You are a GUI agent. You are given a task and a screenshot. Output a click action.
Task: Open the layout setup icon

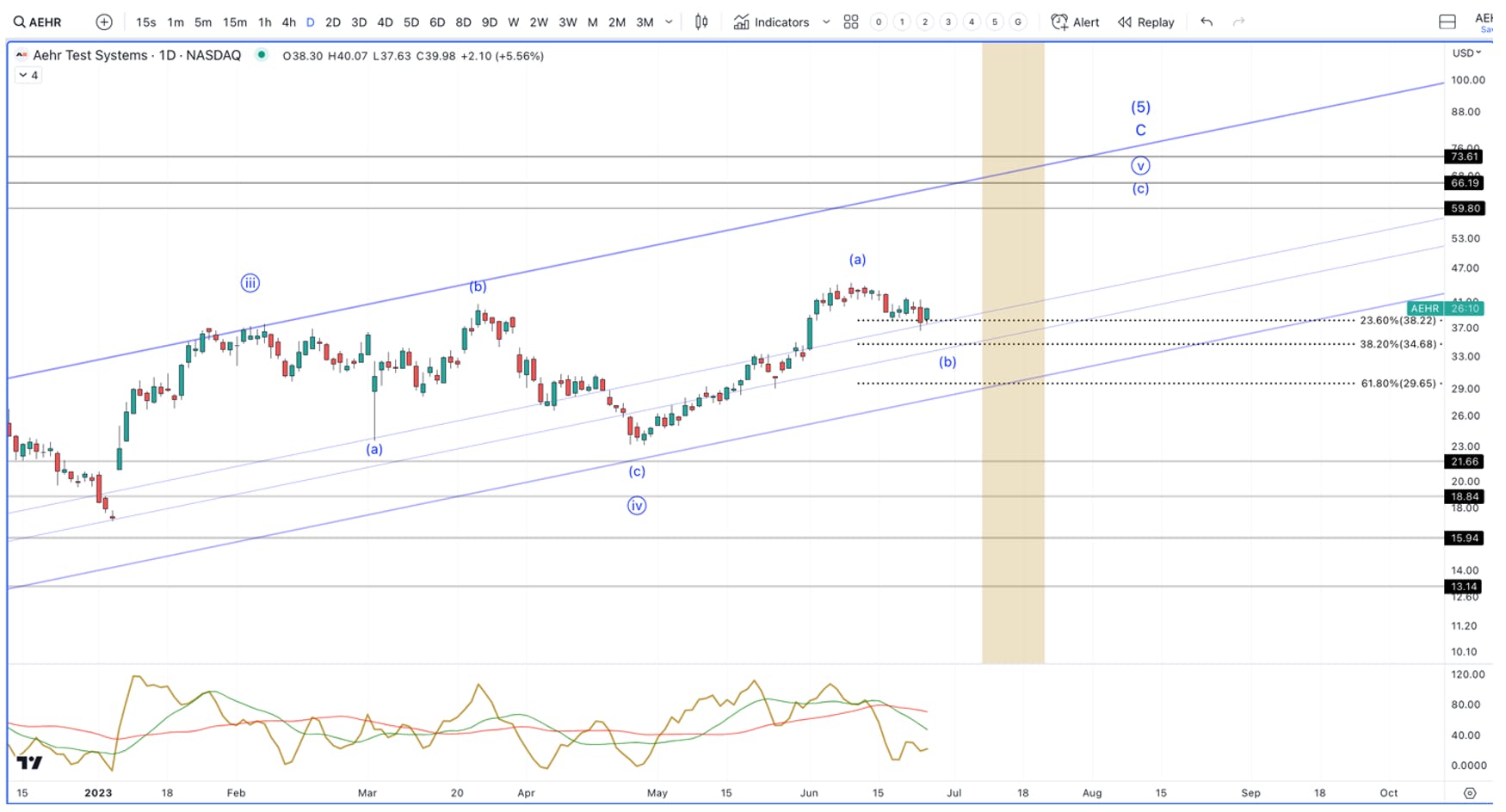click(x=1447, y=22)
